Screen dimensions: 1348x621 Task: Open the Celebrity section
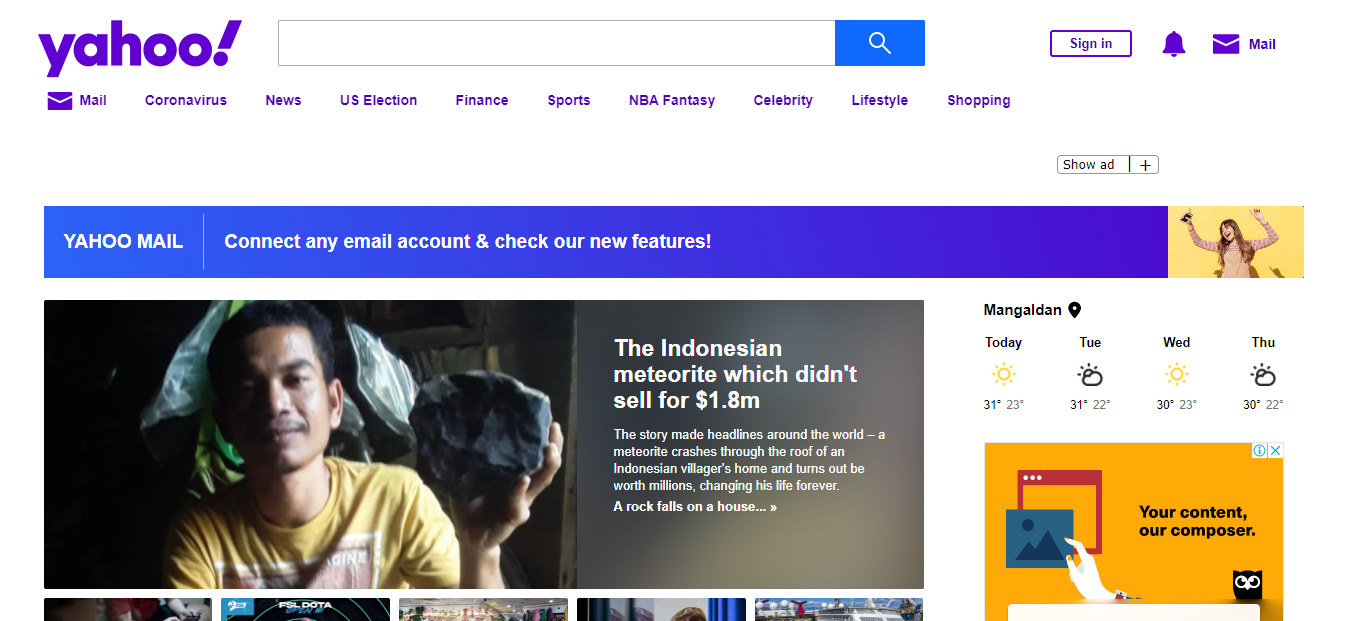[x=783, y=100]
